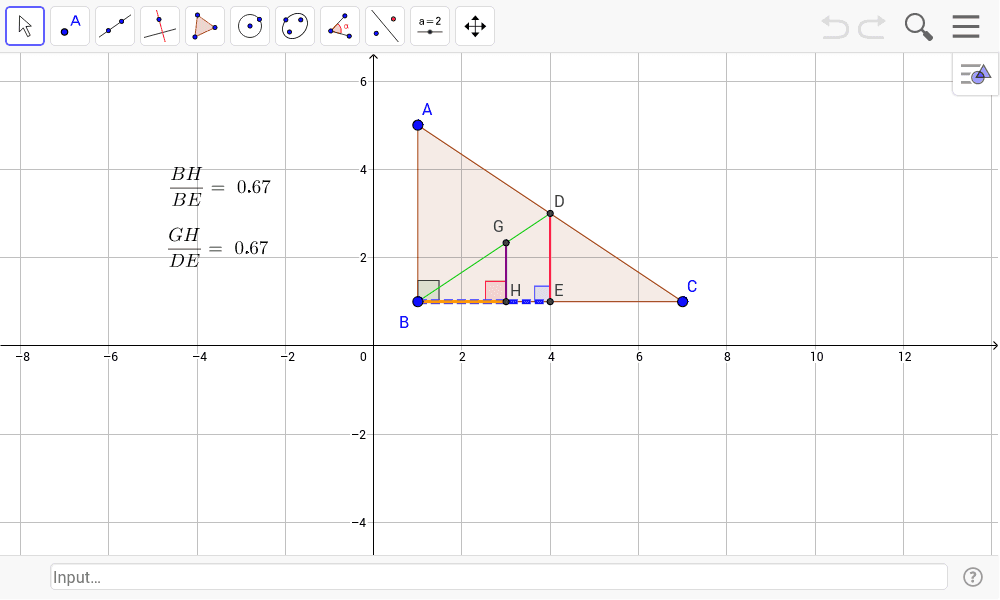Screen dimensions: 1000x600
Task: Select the Line through Two Points tool
Action: pyautogui.click(x=114, y=25)
